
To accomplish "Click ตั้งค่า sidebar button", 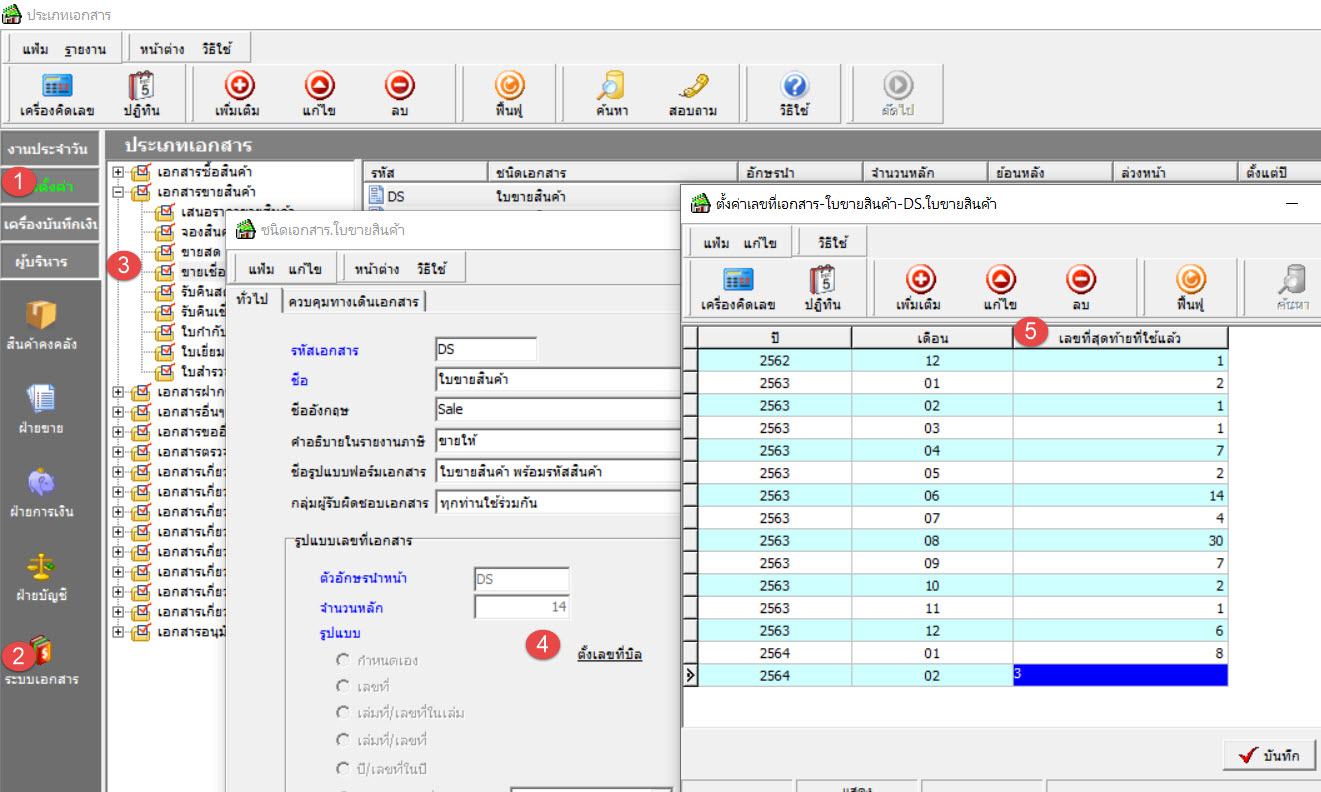I will pos(50,186).
